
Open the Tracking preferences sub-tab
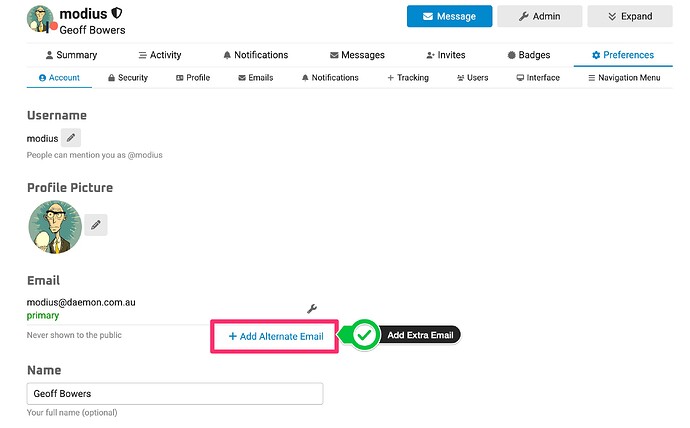pyautogui.click(x=407, y=77)
